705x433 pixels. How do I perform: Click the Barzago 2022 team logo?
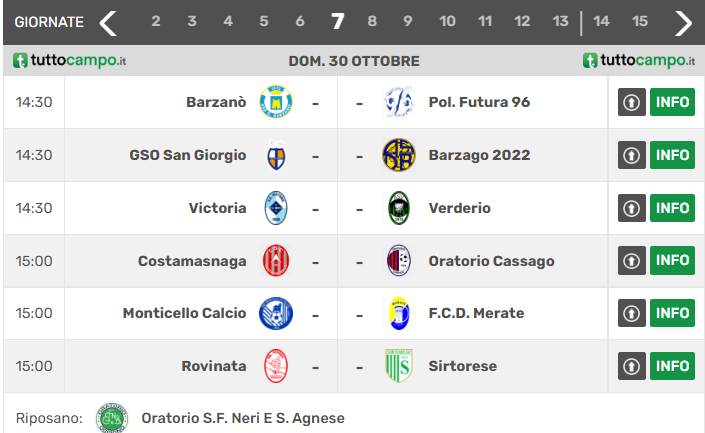click(x=399, y=155)
